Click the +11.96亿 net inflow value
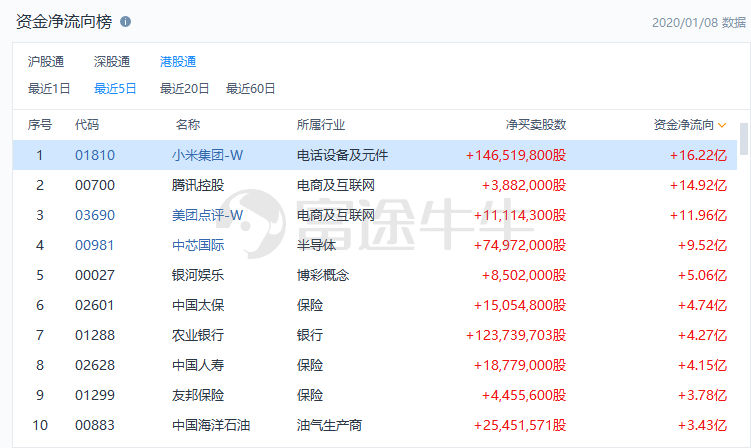The image size is (751, 448). [698, 215]
